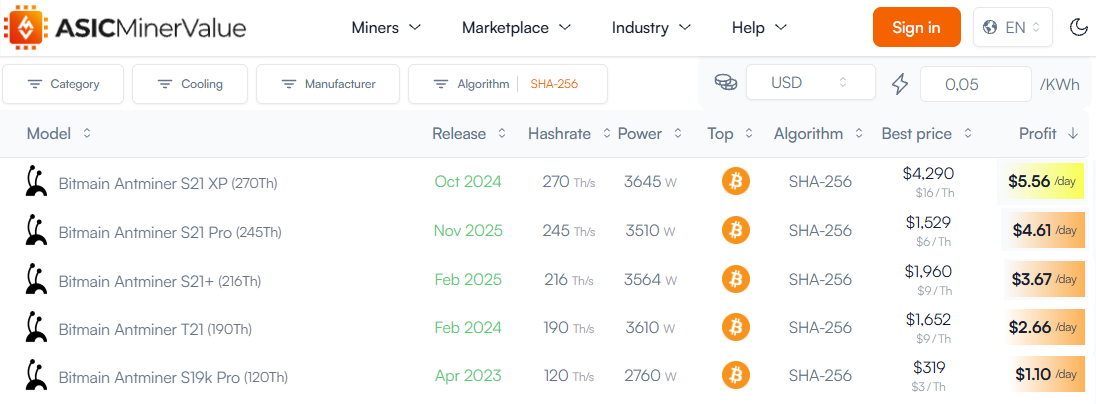Click the lightning bolt electricity icon

[900, 83]
